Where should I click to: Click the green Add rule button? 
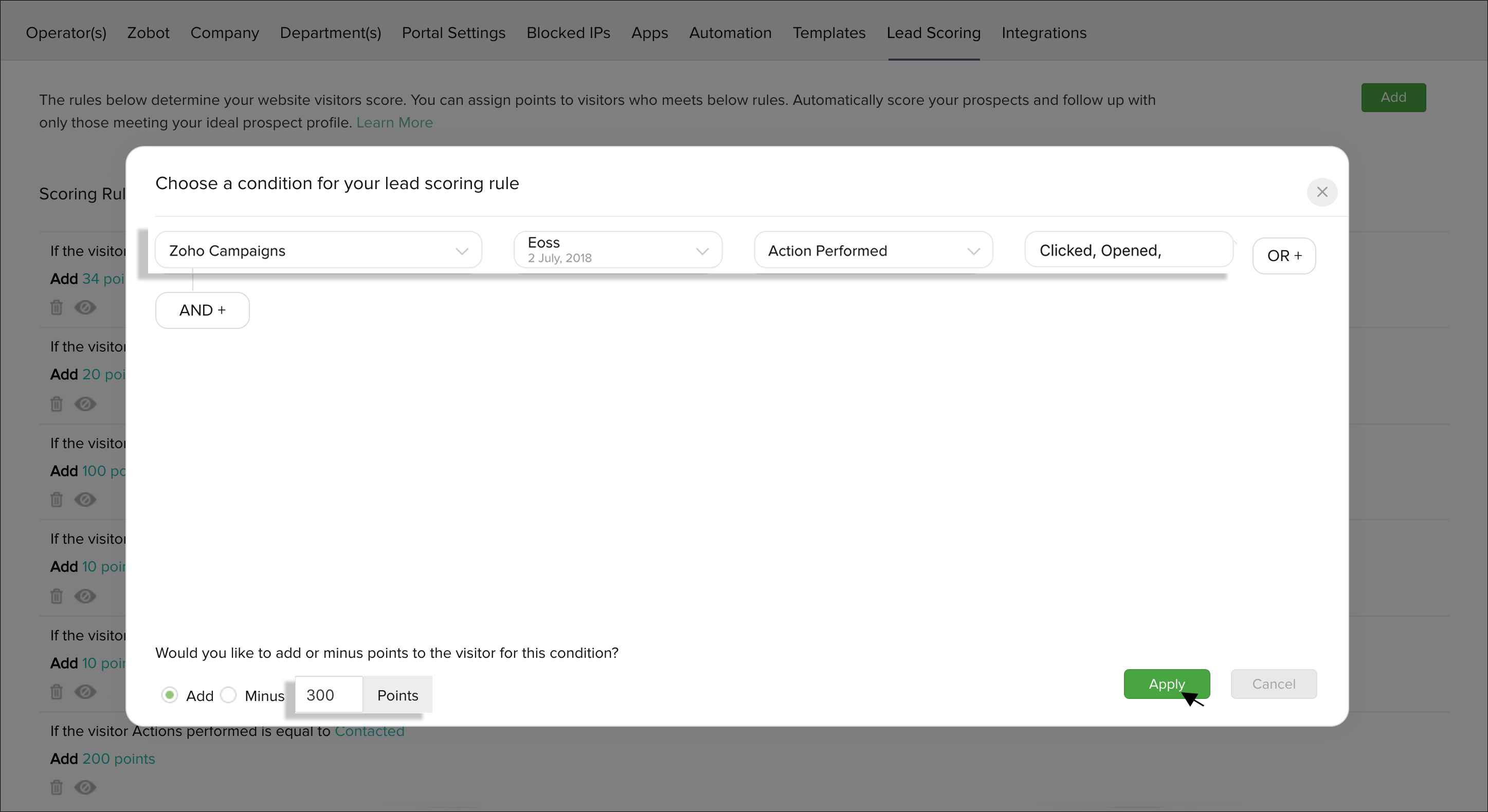[x=1393, y=97]
